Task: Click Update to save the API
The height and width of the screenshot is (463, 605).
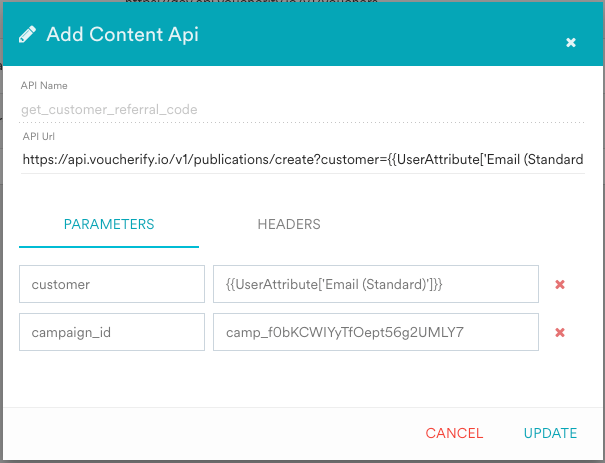Action: point(550,433)
